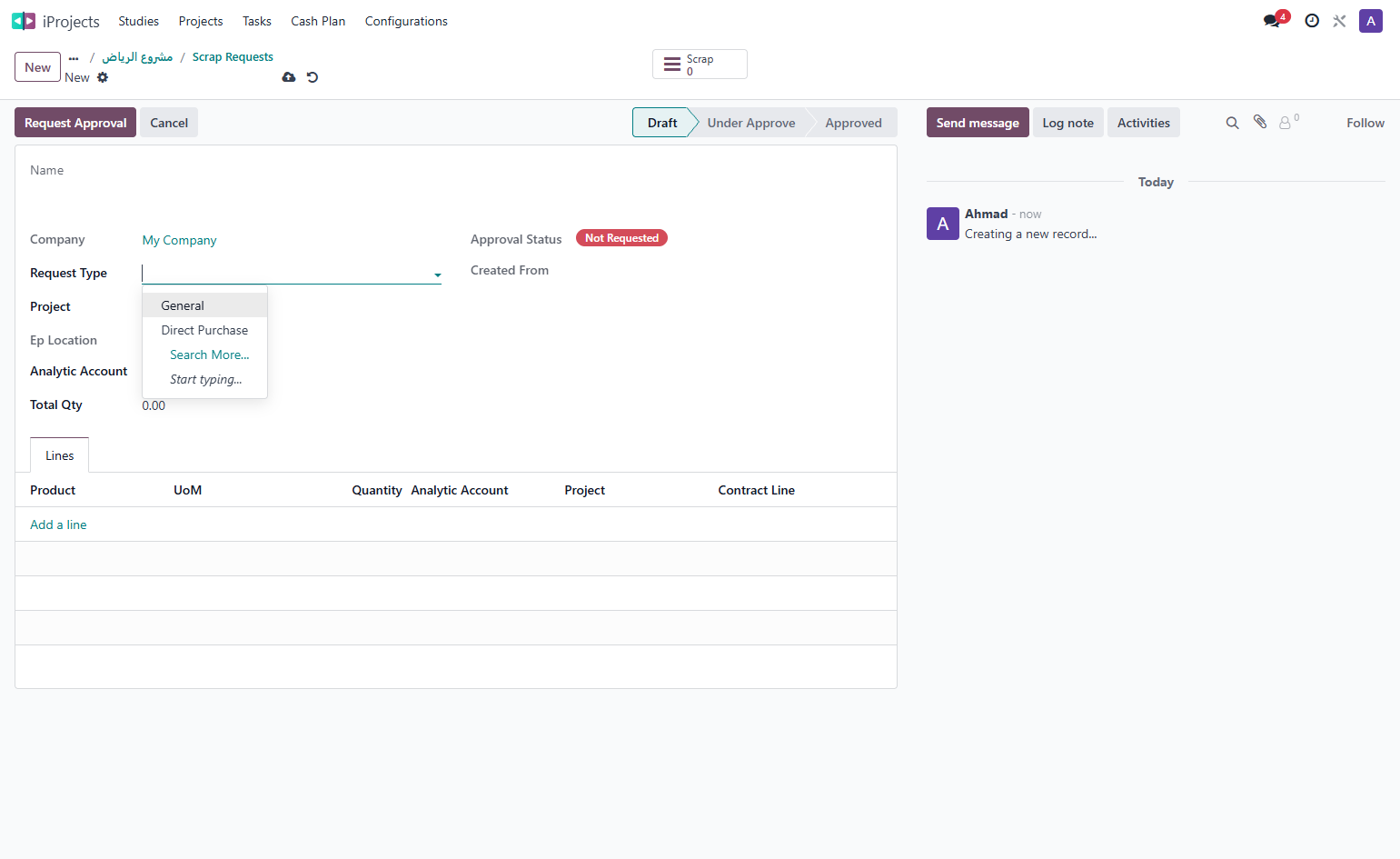Click Send message in the chatter
The height and width of the screenshot is (859, 1400).
(x=978, y=123)
